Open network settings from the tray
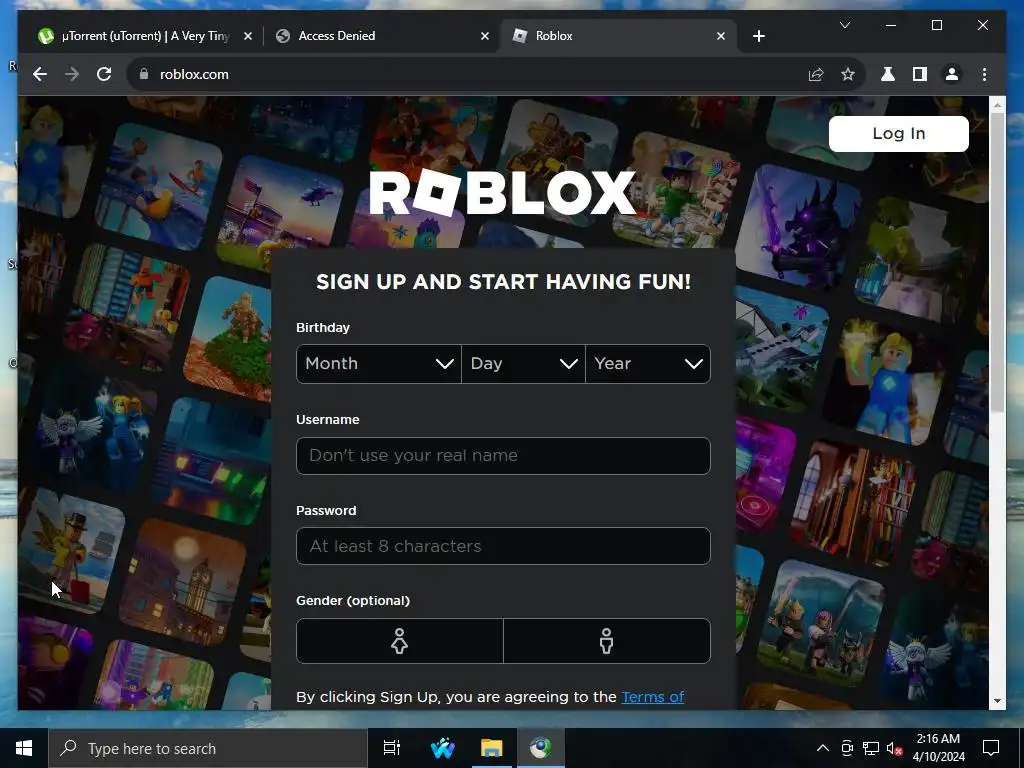 (x=871, y=748)
